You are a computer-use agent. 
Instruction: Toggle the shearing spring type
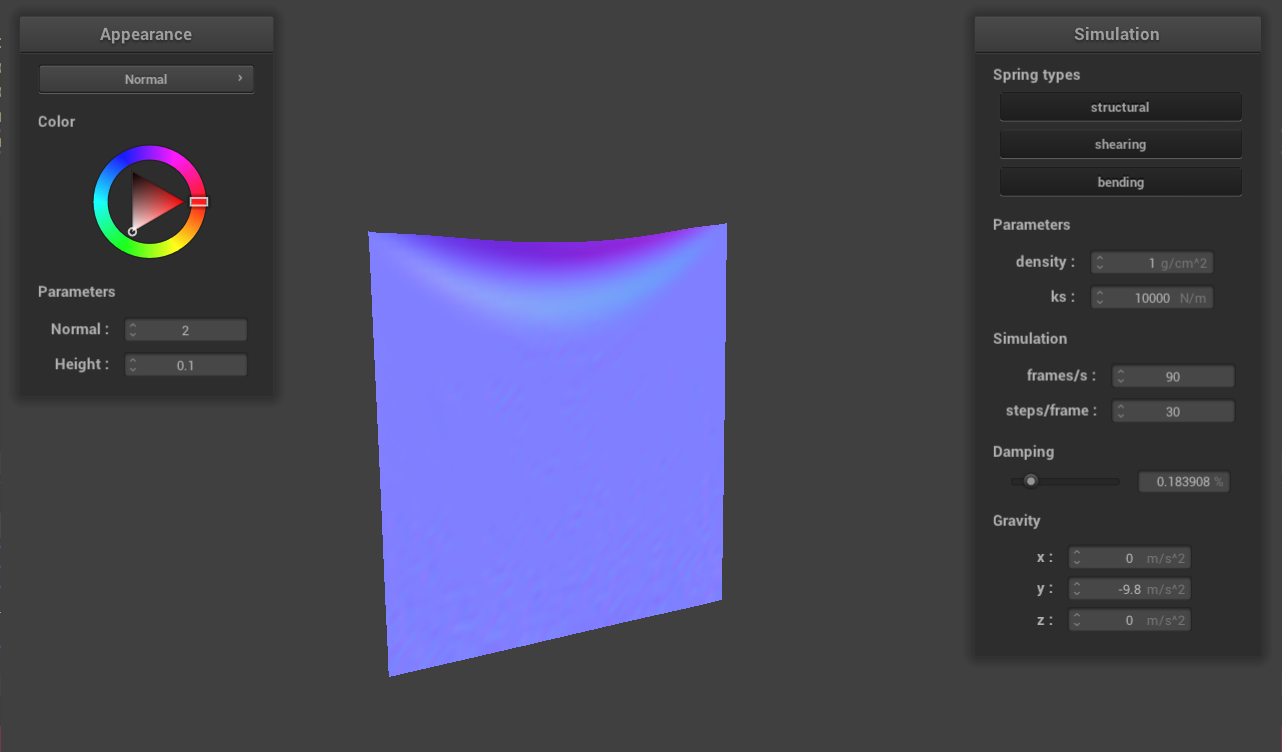[x=1120, y=145]
